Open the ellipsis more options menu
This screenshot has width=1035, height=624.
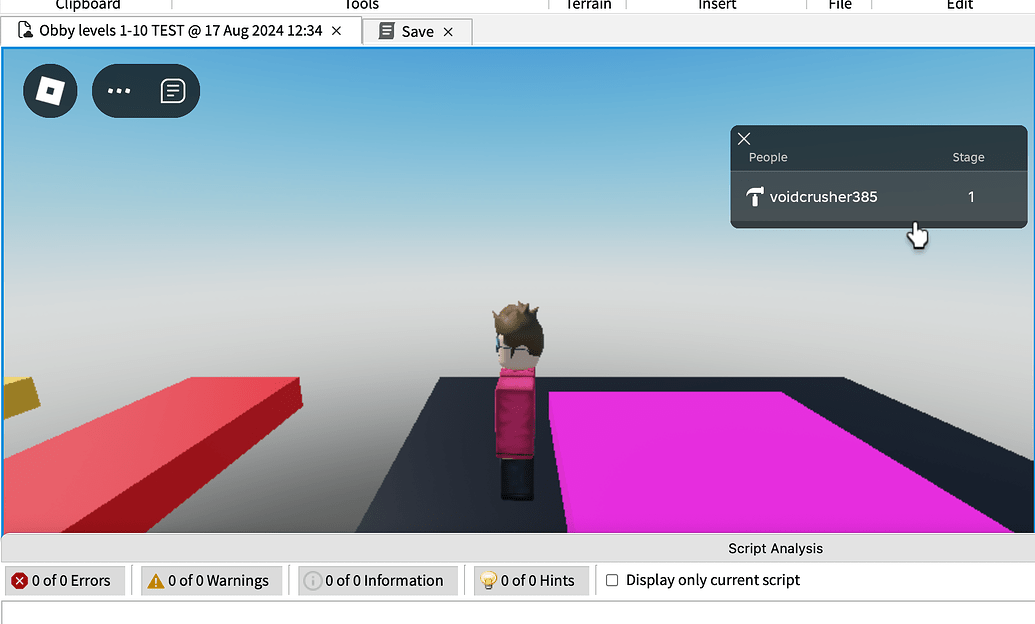coord(119,91)
